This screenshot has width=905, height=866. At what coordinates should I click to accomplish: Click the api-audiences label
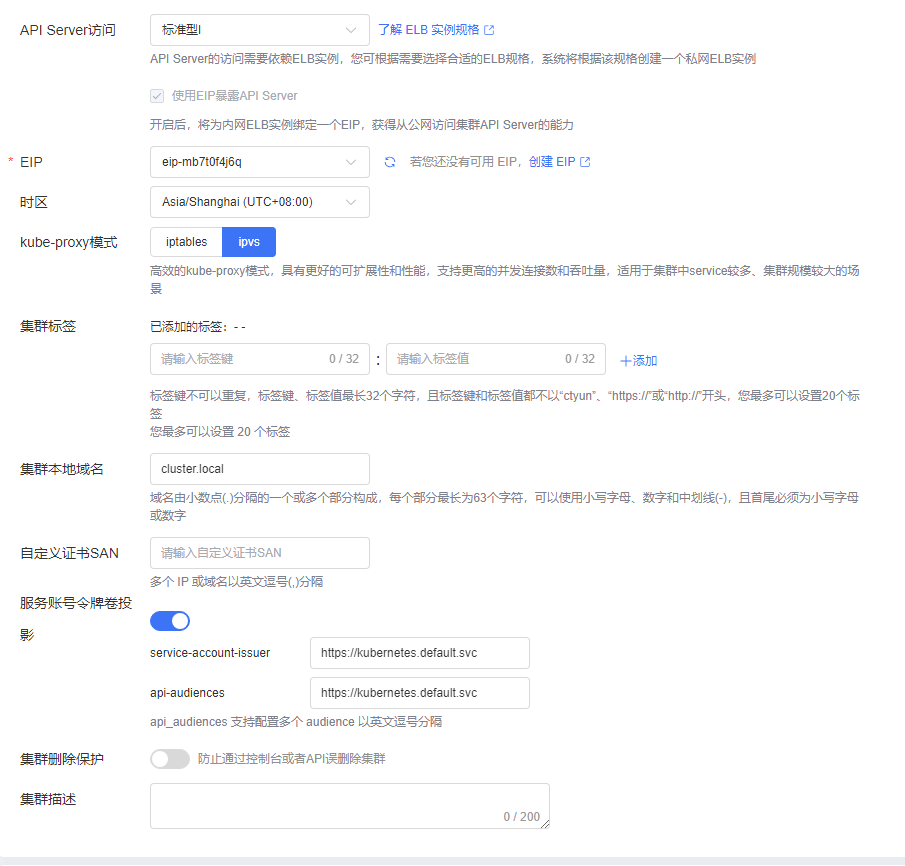187,693
